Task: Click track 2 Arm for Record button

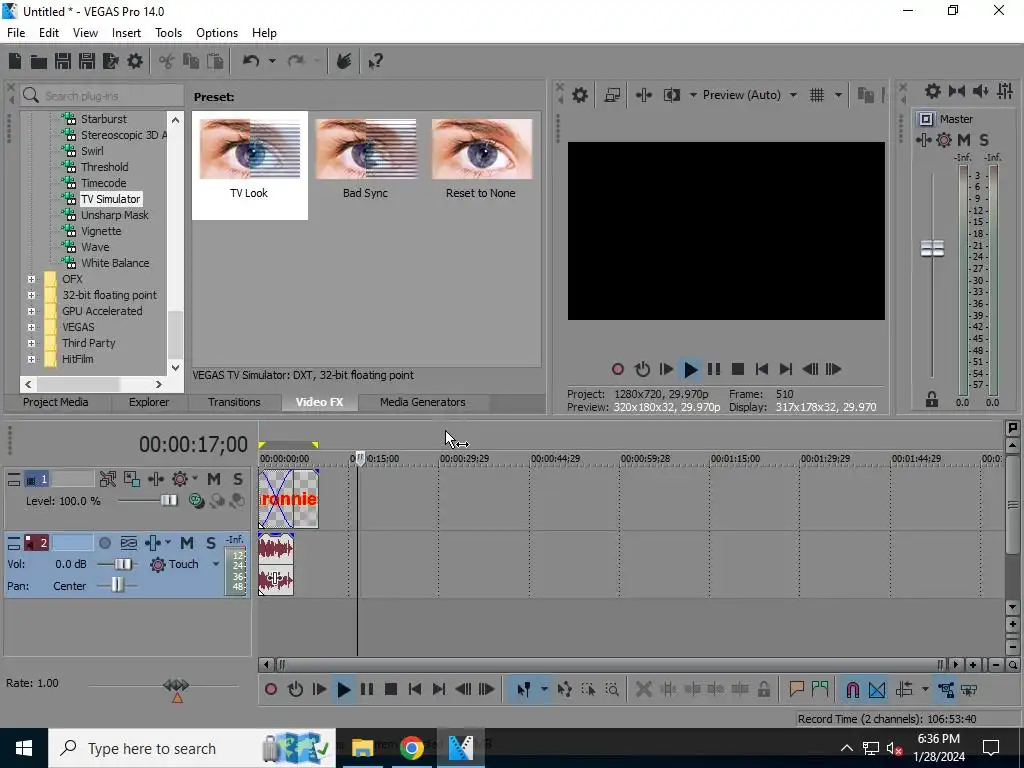Action: (x=104, y=543)
